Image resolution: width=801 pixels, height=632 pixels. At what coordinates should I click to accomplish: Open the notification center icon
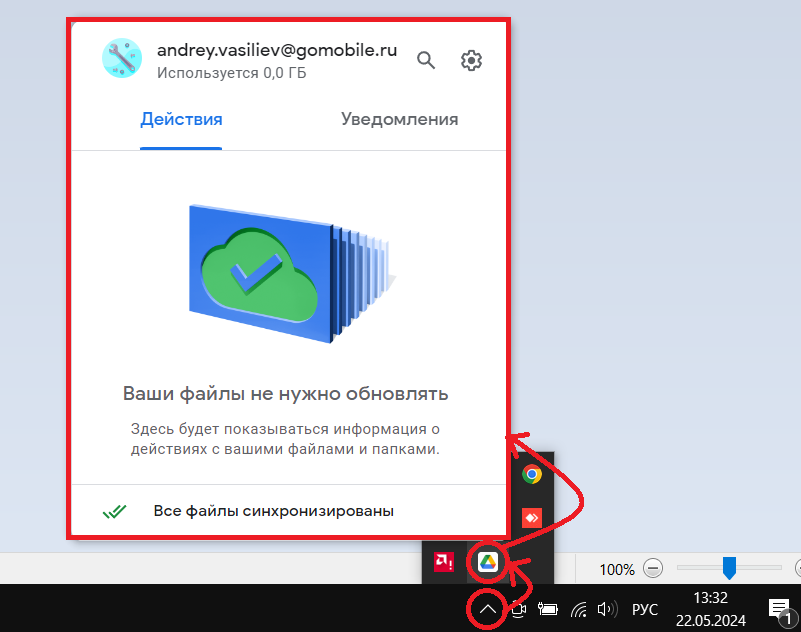[779, 609]
